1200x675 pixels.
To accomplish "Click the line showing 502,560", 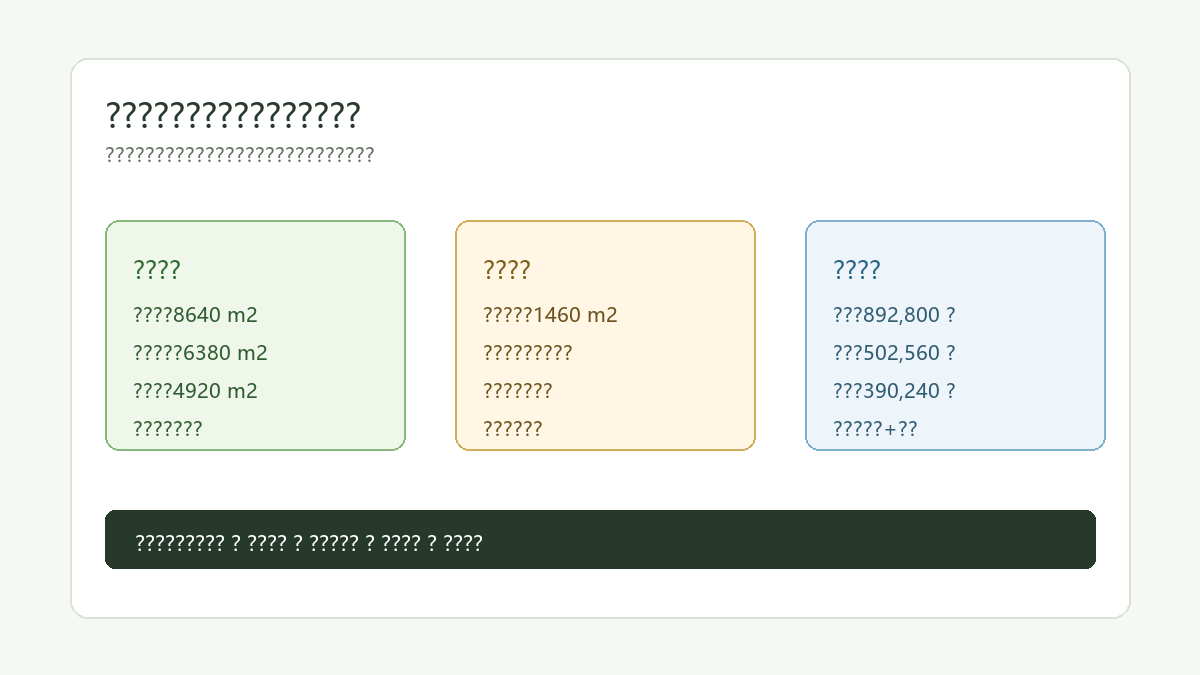I will coord(895,353).
